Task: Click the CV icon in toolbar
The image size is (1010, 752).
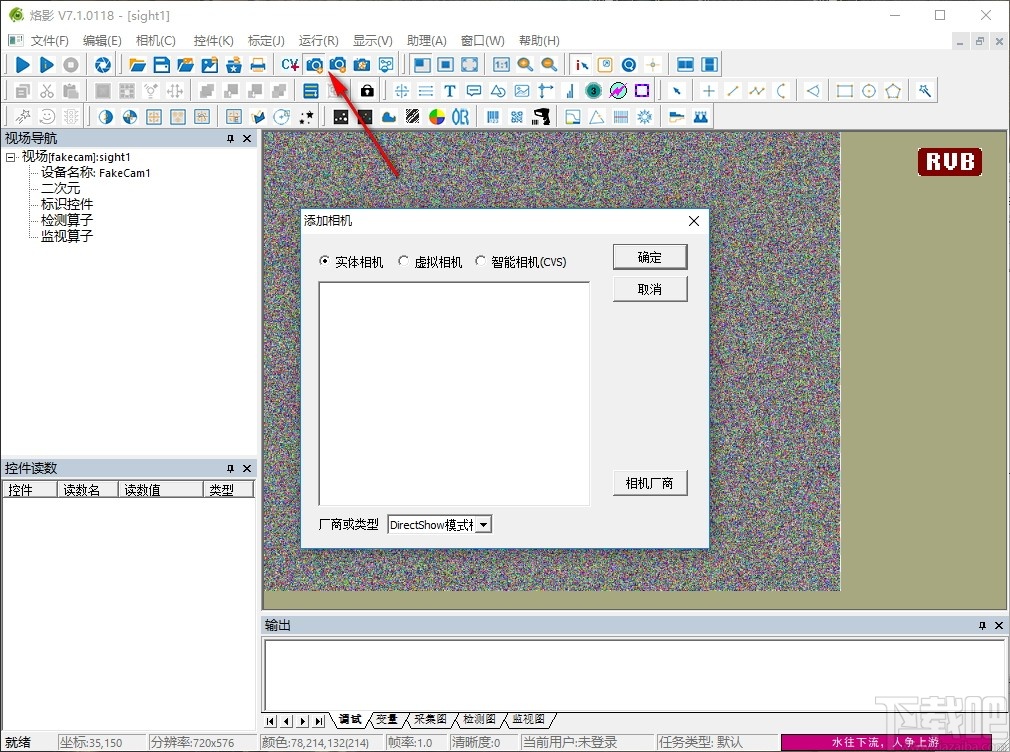Action: (290, 64)
